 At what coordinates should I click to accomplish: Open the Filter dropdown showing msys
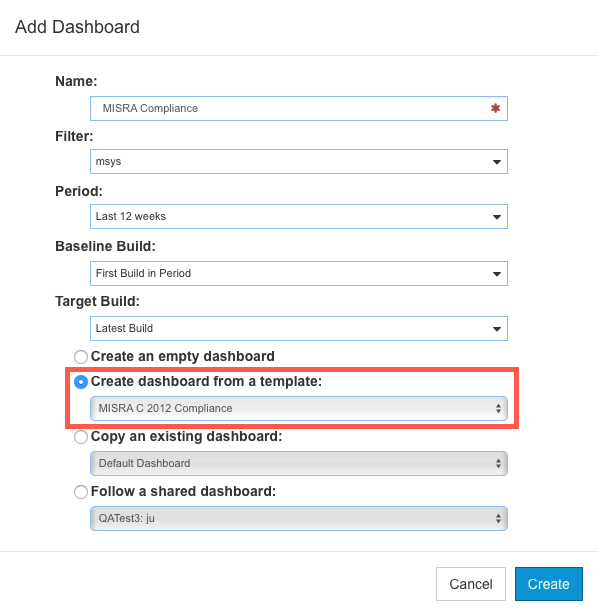[299, 161]
